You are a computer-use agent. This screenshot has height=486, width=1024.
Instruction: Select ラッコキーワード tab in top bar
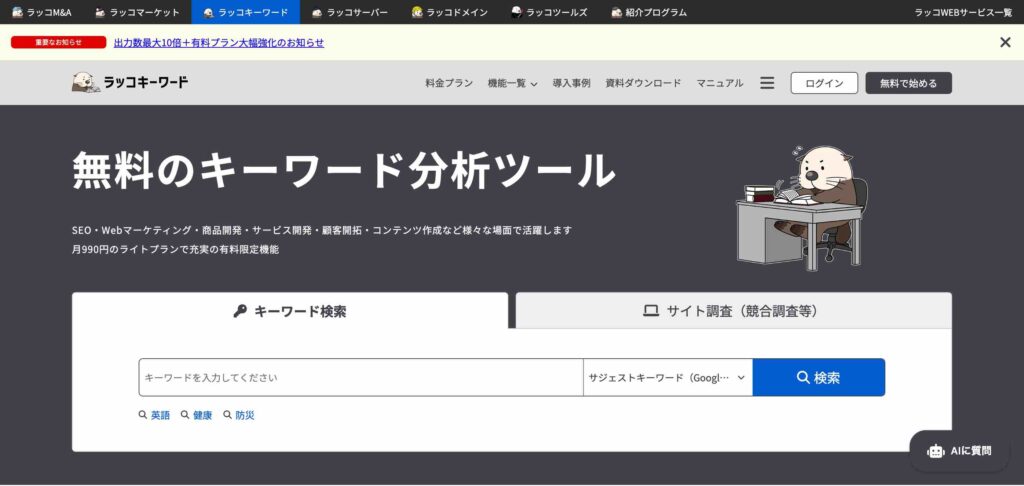coord(246,12)
